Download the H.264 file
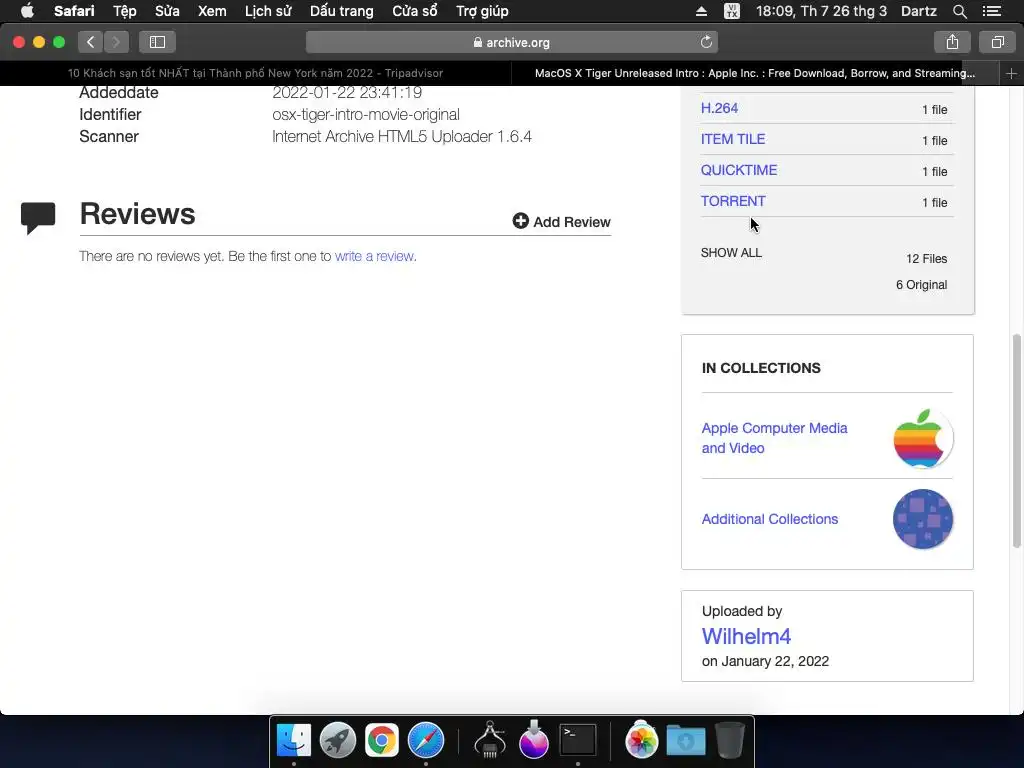This screenshot has height=768, width=1024. pos(719,108)
